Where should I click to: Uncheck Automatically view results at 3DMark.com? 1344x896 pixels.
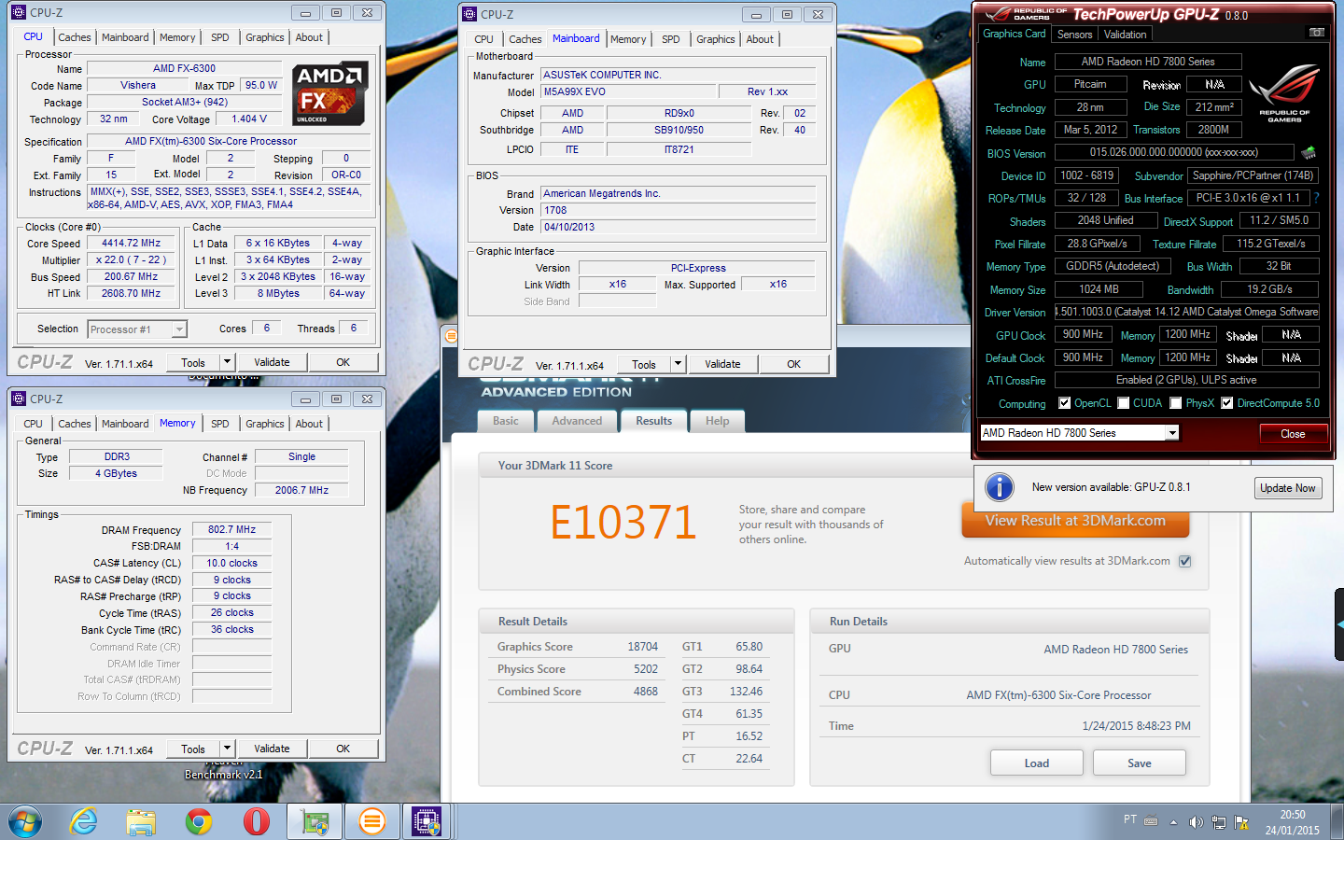click(x=1184, y=561)
